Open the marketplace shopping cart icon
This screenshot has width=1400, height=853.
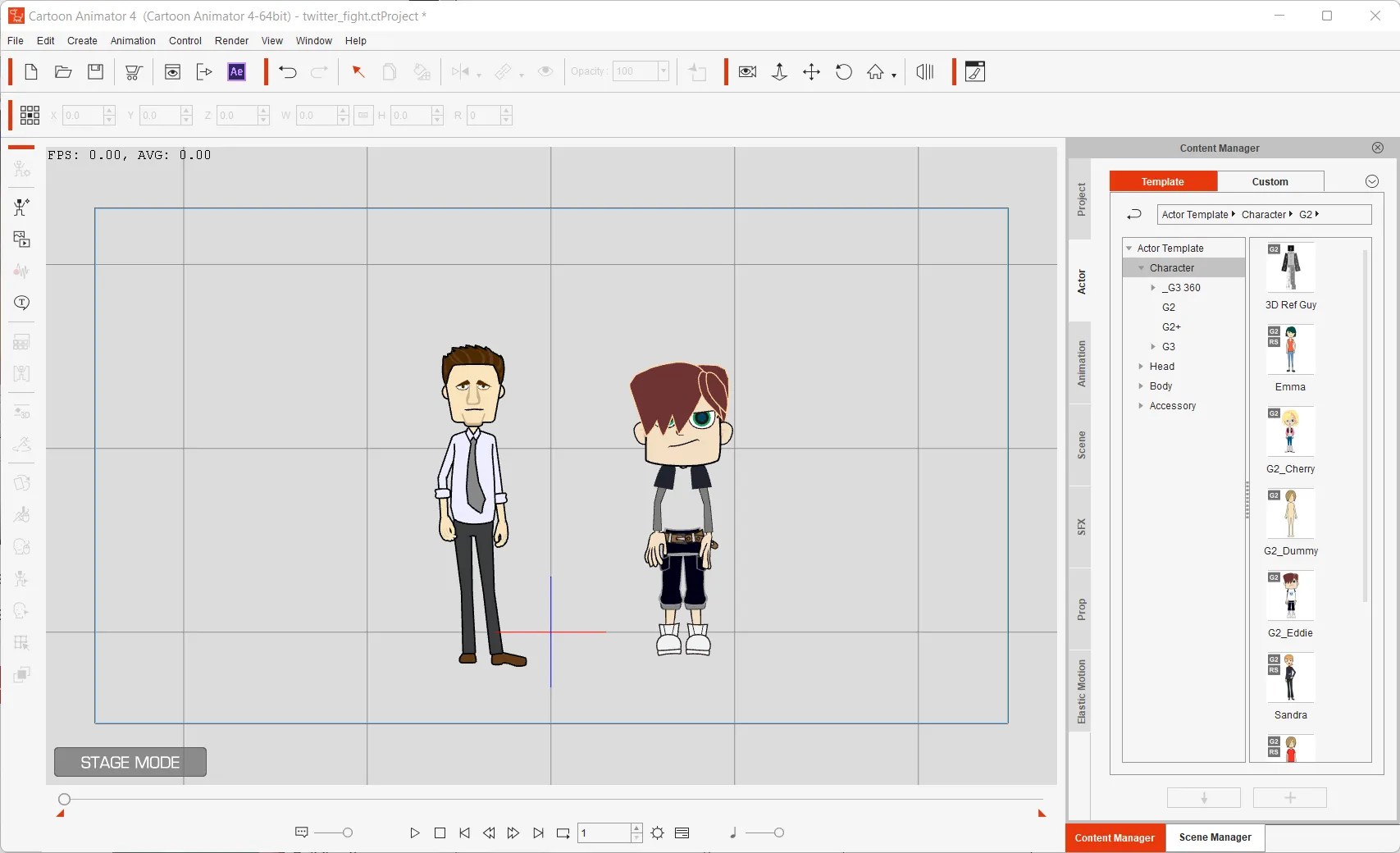click(133, 72)
